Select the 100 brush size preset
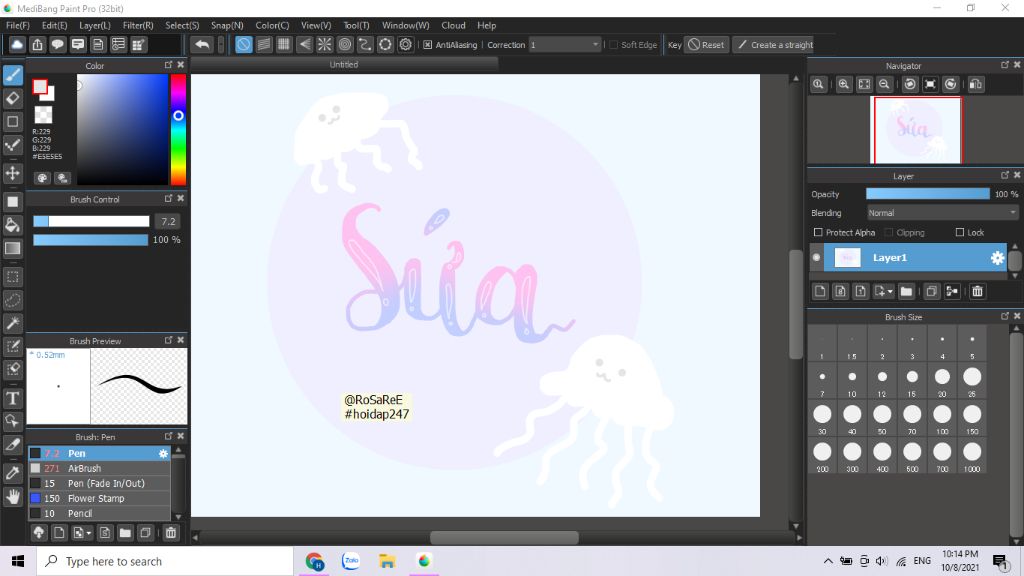This screenshot has width=1024, height=576. [942, 419]
